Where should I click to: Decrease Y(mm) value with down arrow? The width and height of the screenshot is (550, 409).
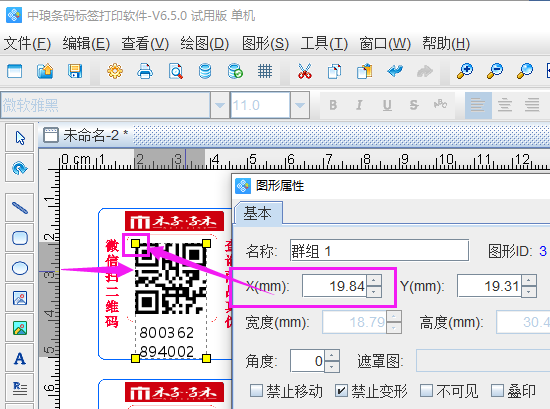(x=529, y=292)
